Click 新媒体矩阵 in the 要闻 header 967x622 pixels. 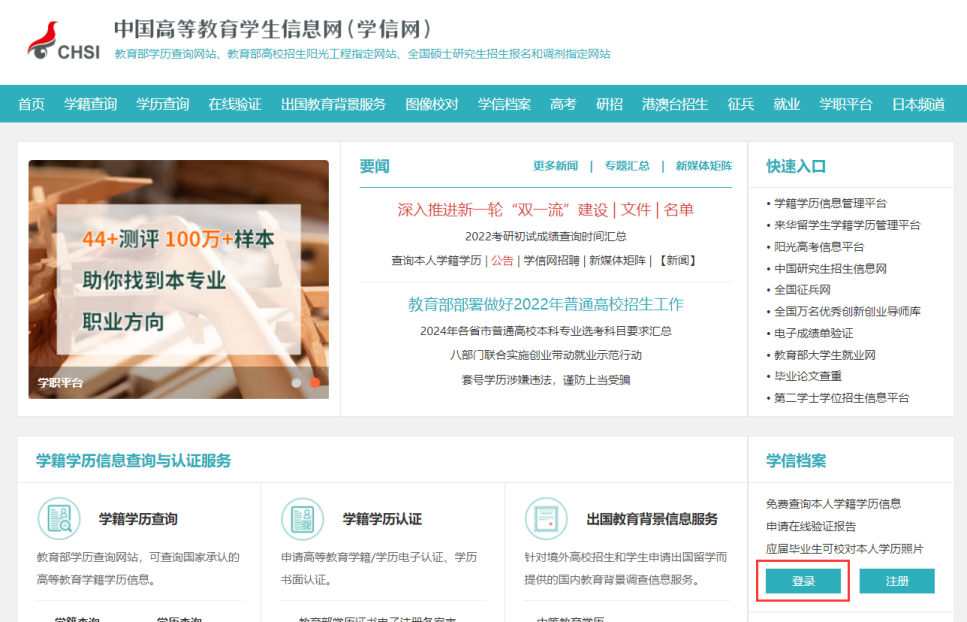tap(704, 166)
